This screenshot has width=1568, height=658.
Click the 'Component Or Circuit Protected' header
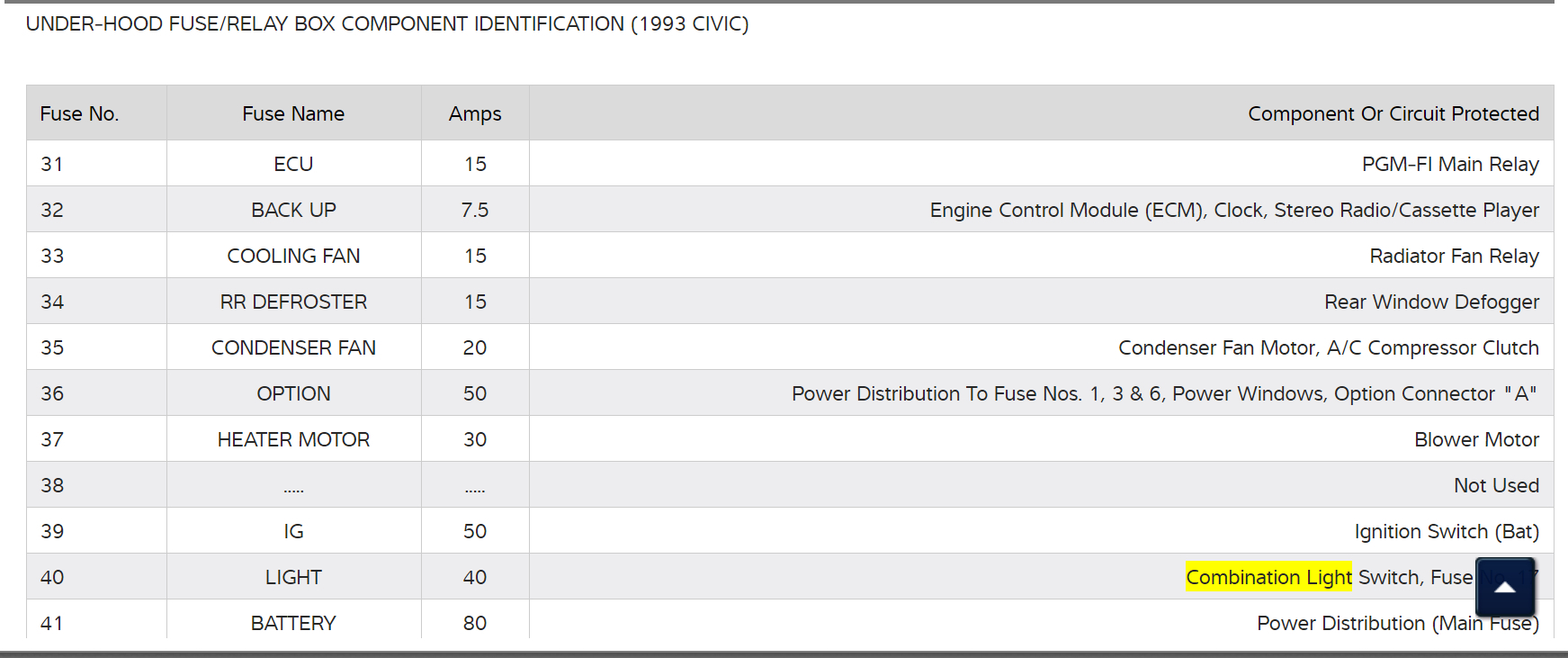[x=1393, y=113]
